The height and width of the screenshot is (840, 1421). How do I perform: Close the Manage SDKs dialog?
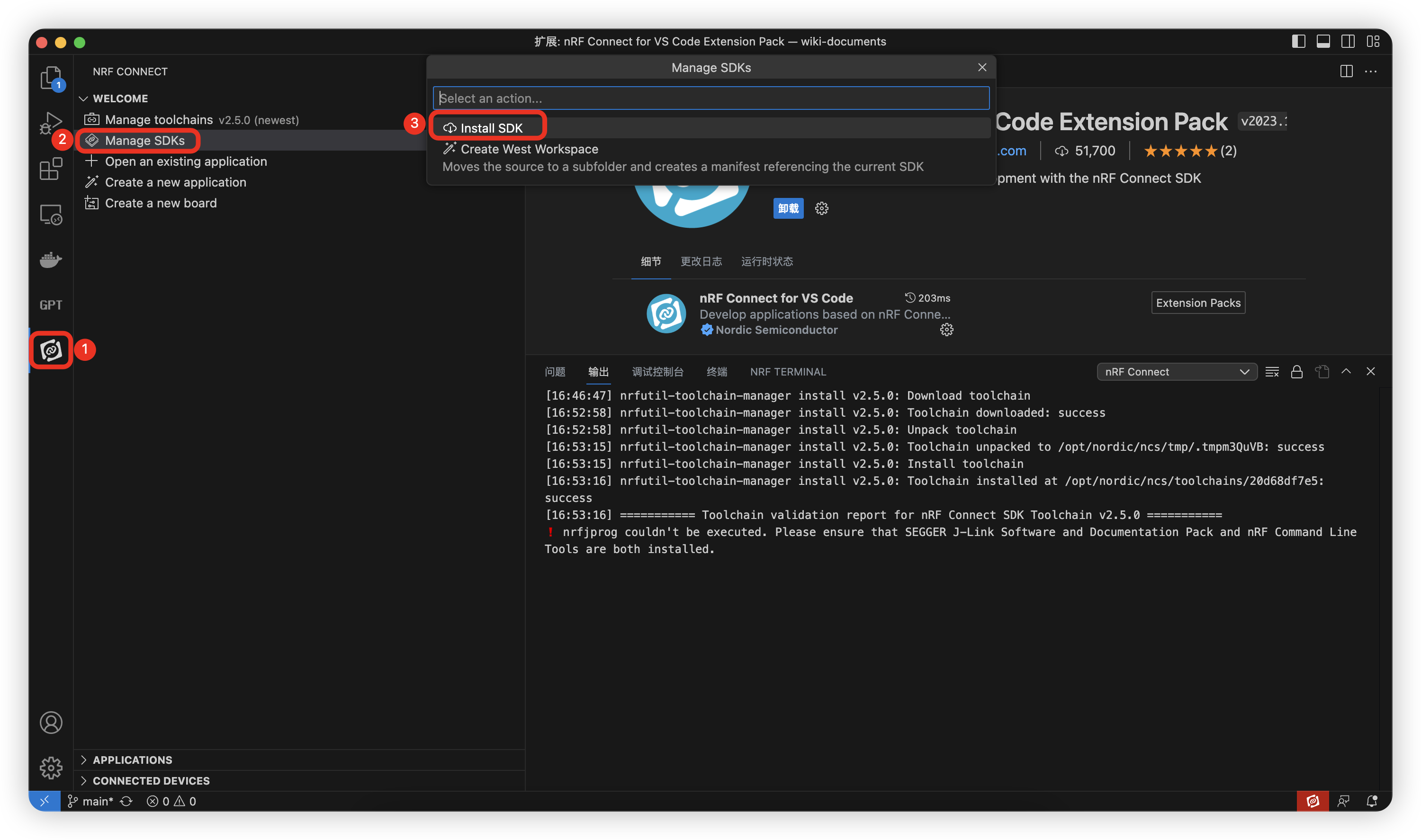pyautogui.click(x=982, y=67)
